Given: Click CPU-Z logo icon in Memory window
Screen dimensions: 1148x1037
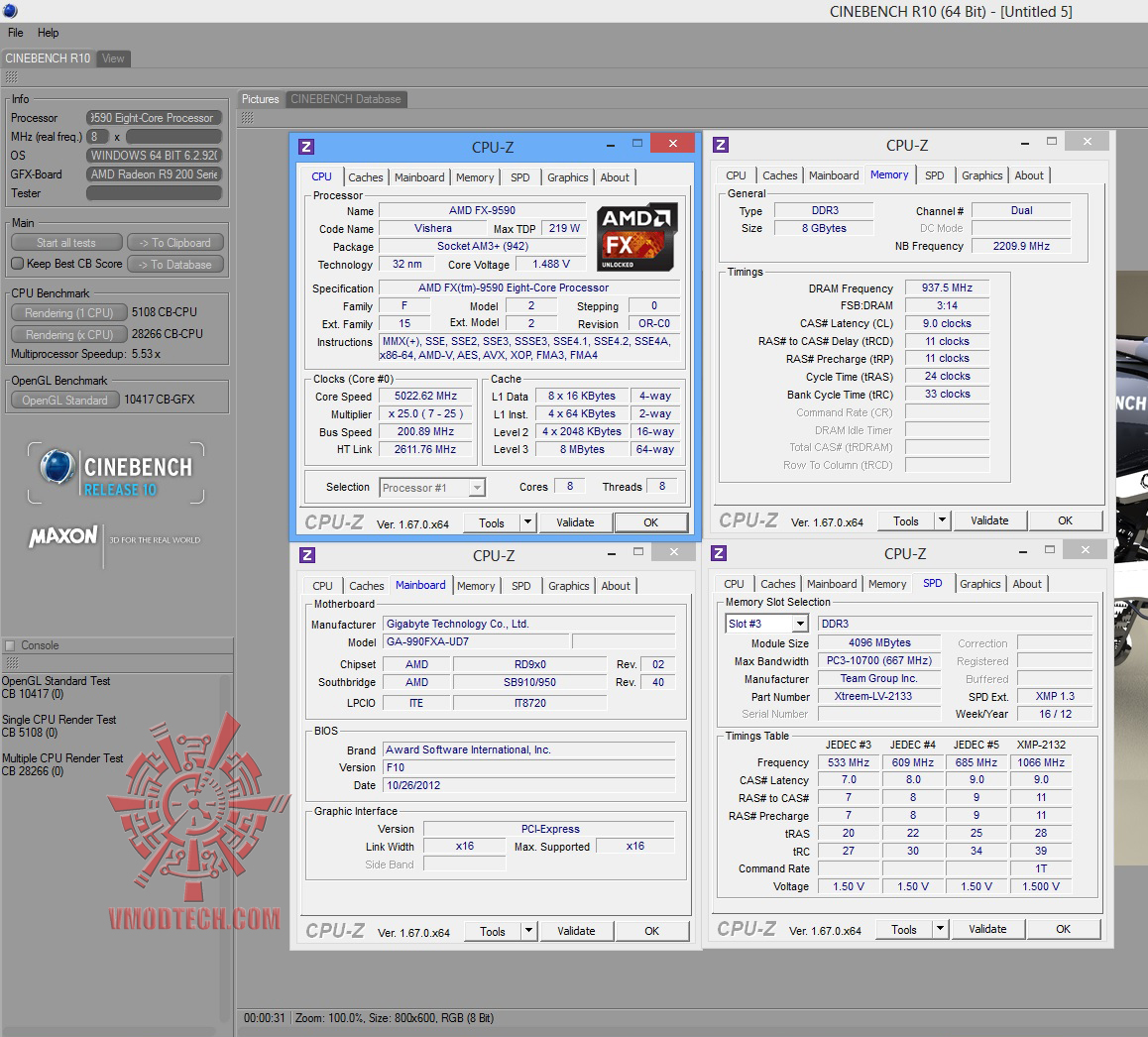Looking at the screenshot, I should coord(721,145).
